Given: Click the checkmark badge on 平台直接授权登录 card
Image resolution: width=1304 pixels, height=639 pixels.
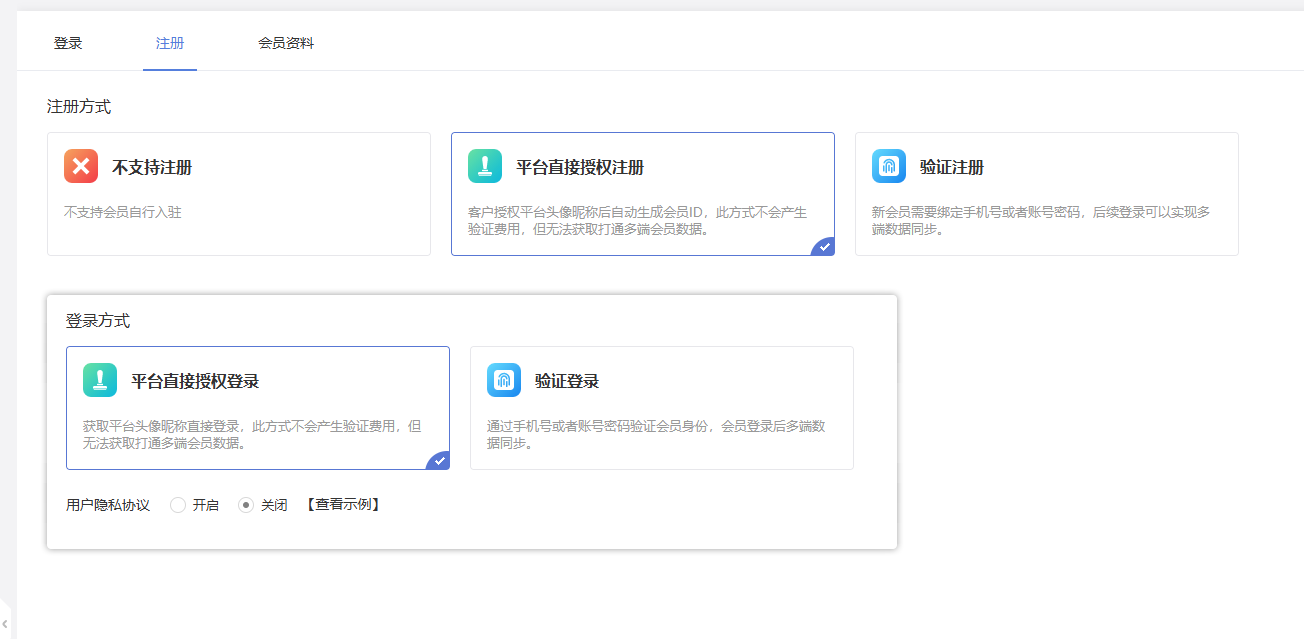Looking at the screenshot, I should tap(440, 461).
